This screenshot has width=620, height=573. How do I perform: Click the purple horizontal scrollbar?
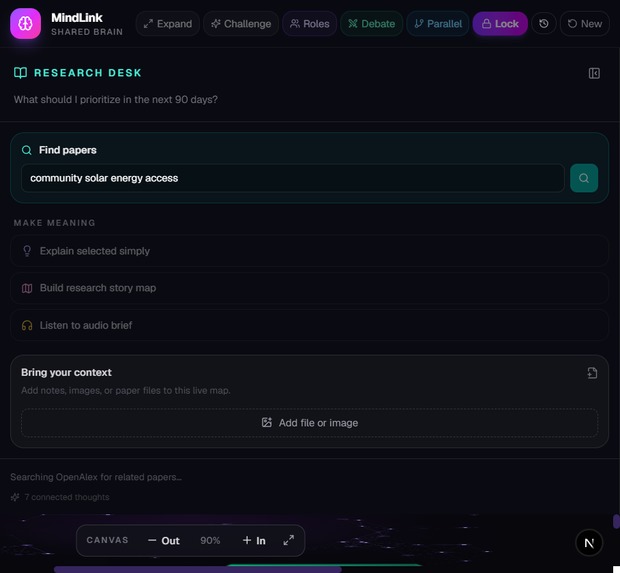point(198,569)
